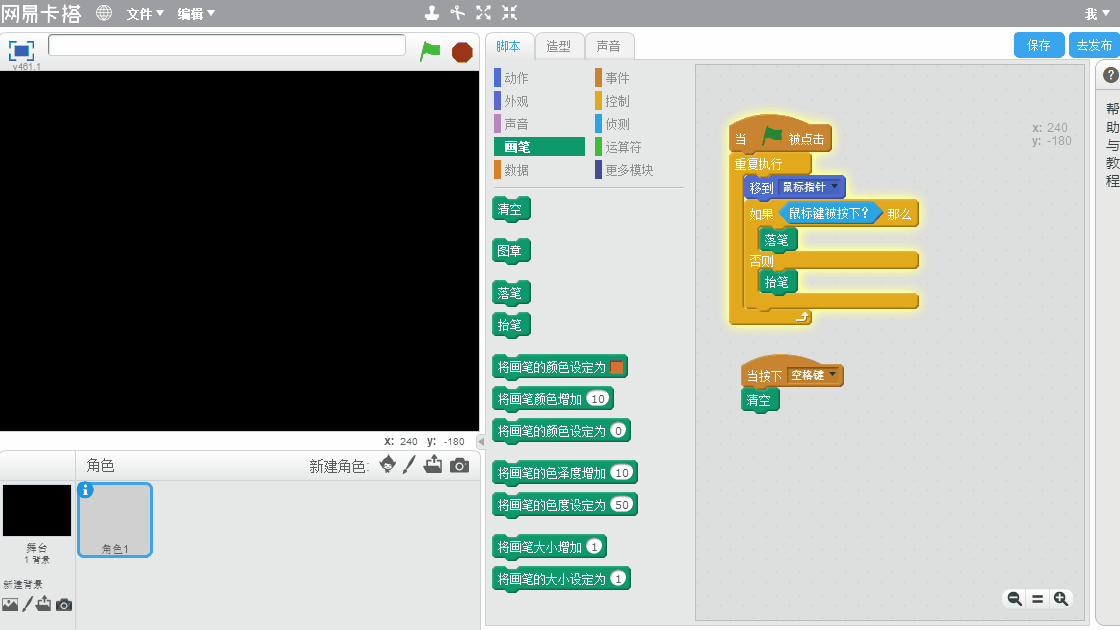
Task: Paint a new sprite
Action: click(x=409, y=465)
